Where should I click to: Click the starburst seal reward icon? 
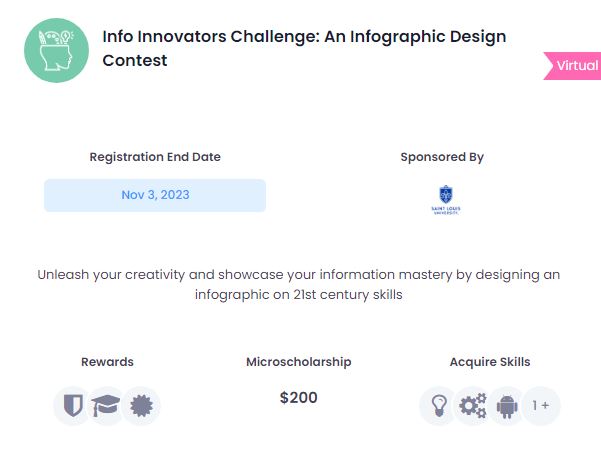pos(141,406)
